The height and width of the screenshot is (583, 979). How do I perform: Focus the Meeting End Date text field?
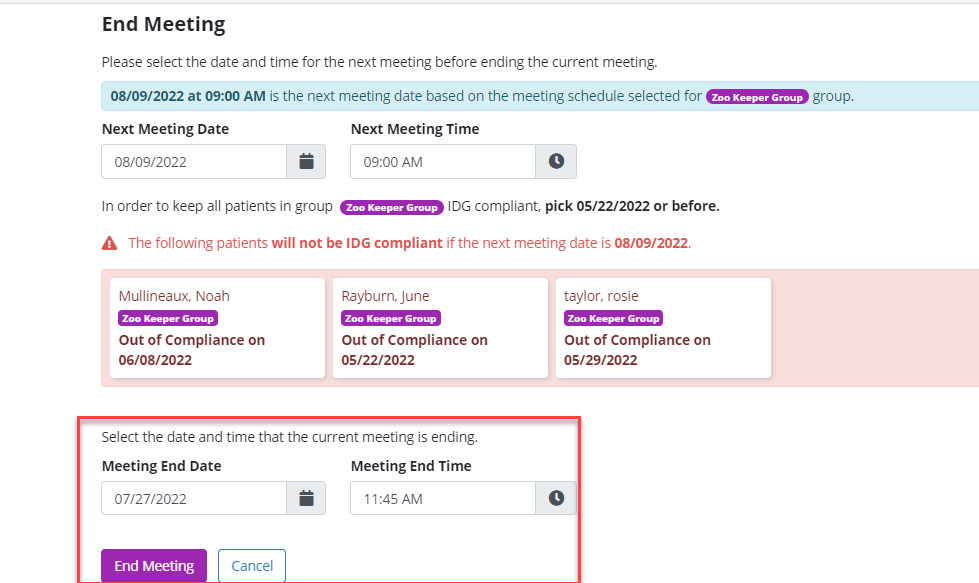(x=194, y=498)
